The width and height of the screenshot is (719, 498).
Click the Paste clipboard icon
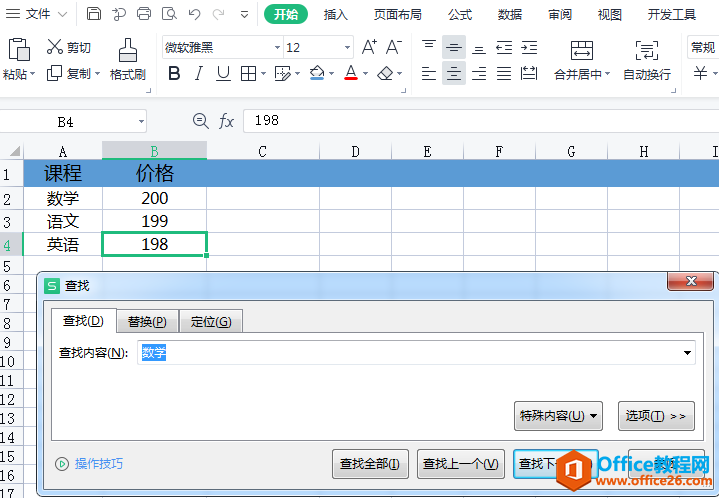(x=19, y=50)
